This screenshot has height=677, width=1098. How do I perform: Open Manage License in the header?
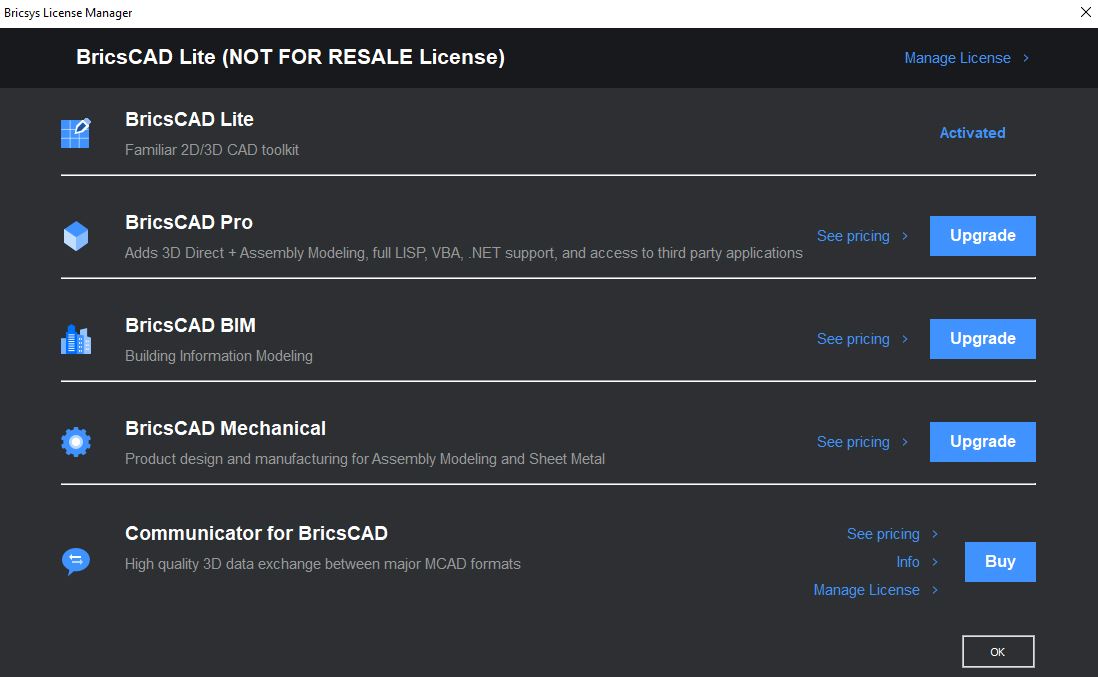point(957,58)
